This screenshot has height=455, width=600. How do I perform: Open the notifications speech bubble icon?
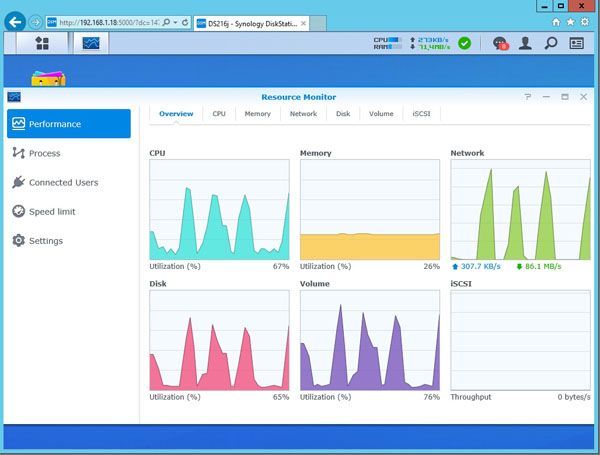pos(500,43)
